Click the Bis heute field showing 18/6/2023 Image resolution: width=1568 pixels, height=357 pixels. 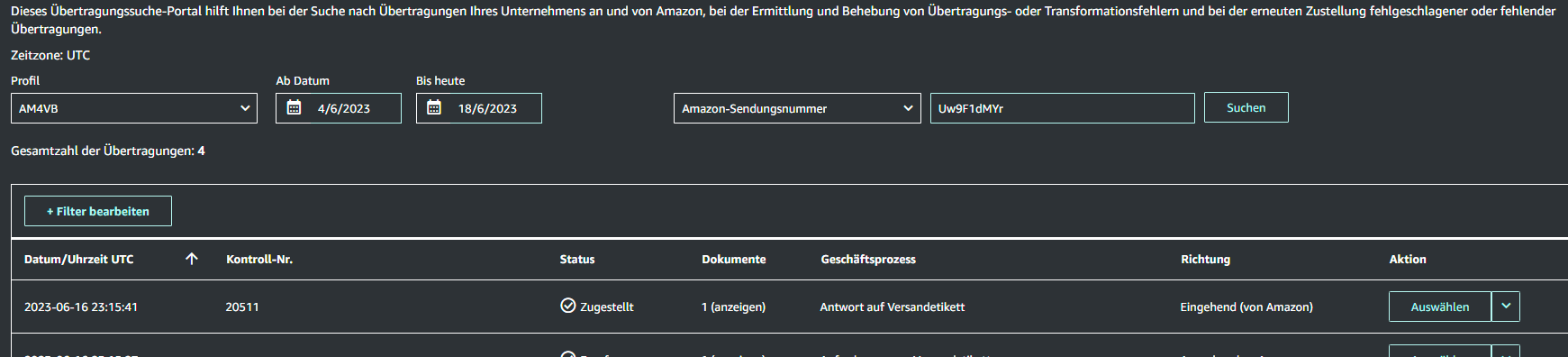(x=479, y=108)
